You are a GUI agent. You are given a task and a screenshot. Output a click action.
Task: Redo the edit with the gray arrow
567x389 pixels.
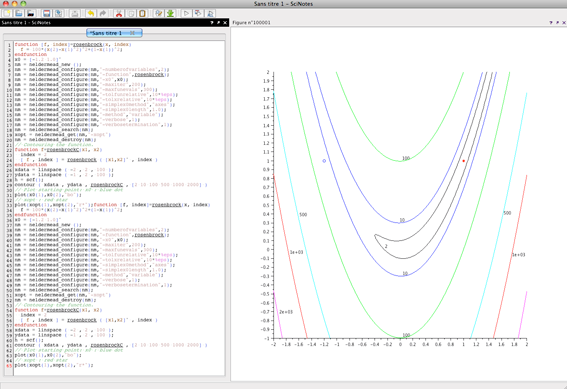(103, 13)
